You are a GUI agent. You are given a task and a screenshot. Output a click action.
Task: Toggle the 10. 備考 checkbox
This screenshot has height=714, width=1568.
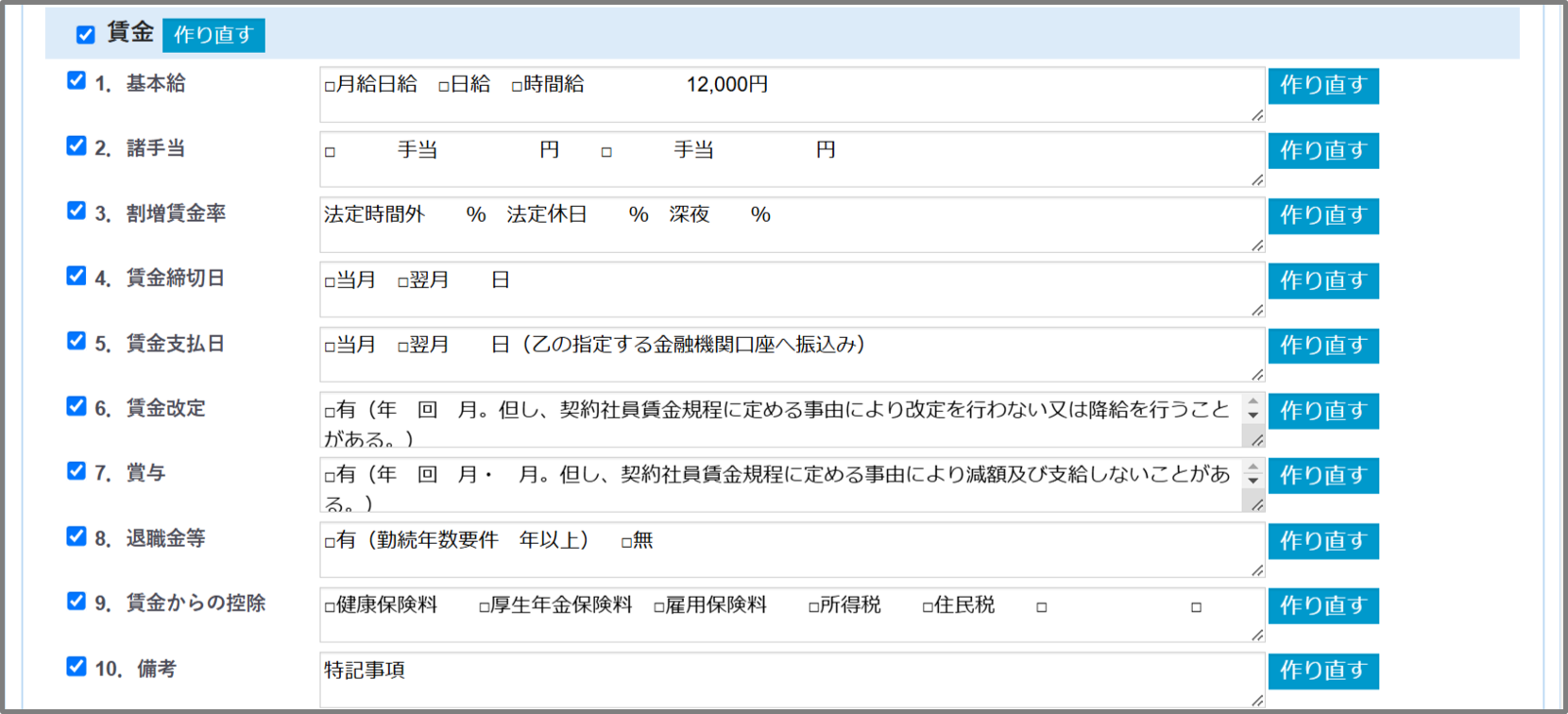77,667
